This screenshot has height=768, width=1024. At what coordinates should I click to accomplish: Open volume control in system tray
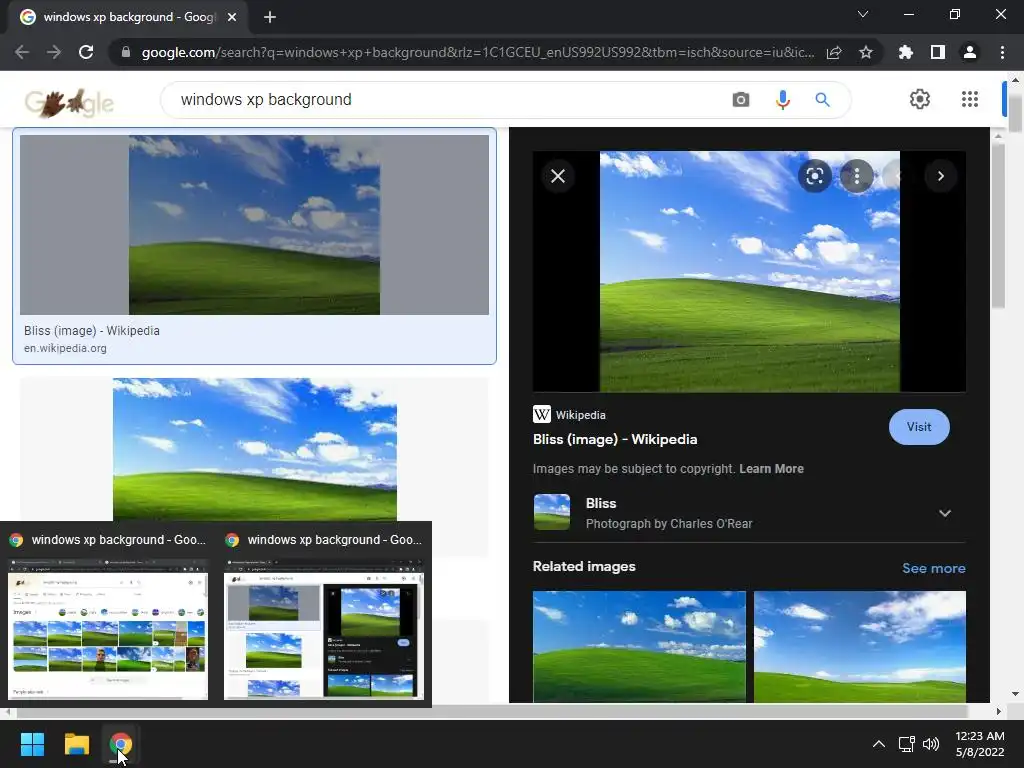931,744
